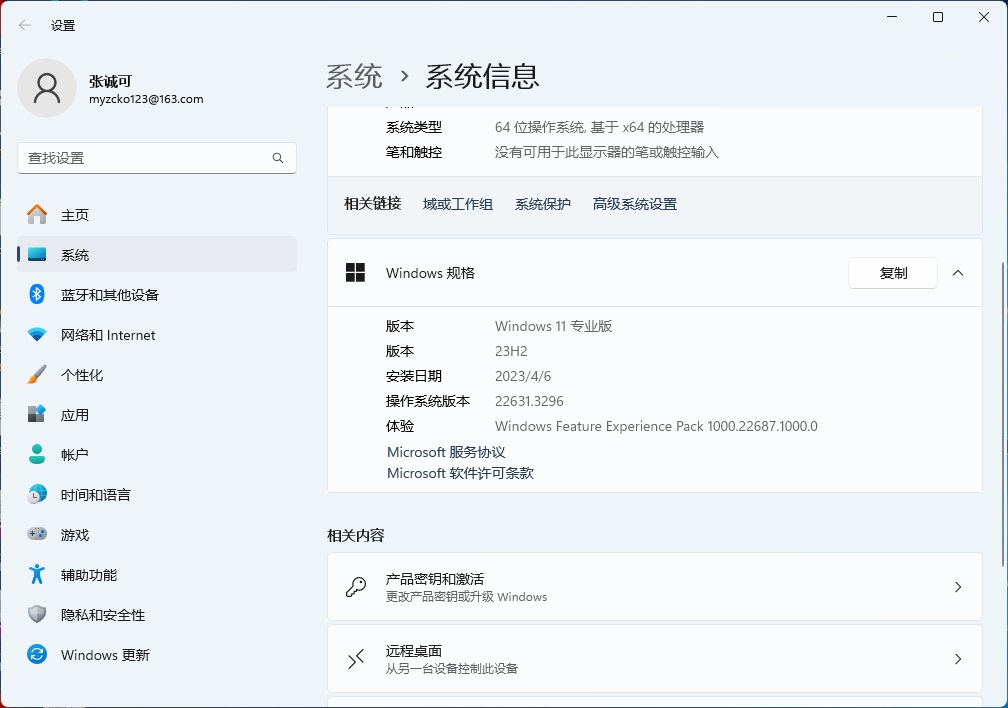This screenshot has width=1008, height=708.
Task: Maximize the Settings window
Action: click(x=938, y=17)
